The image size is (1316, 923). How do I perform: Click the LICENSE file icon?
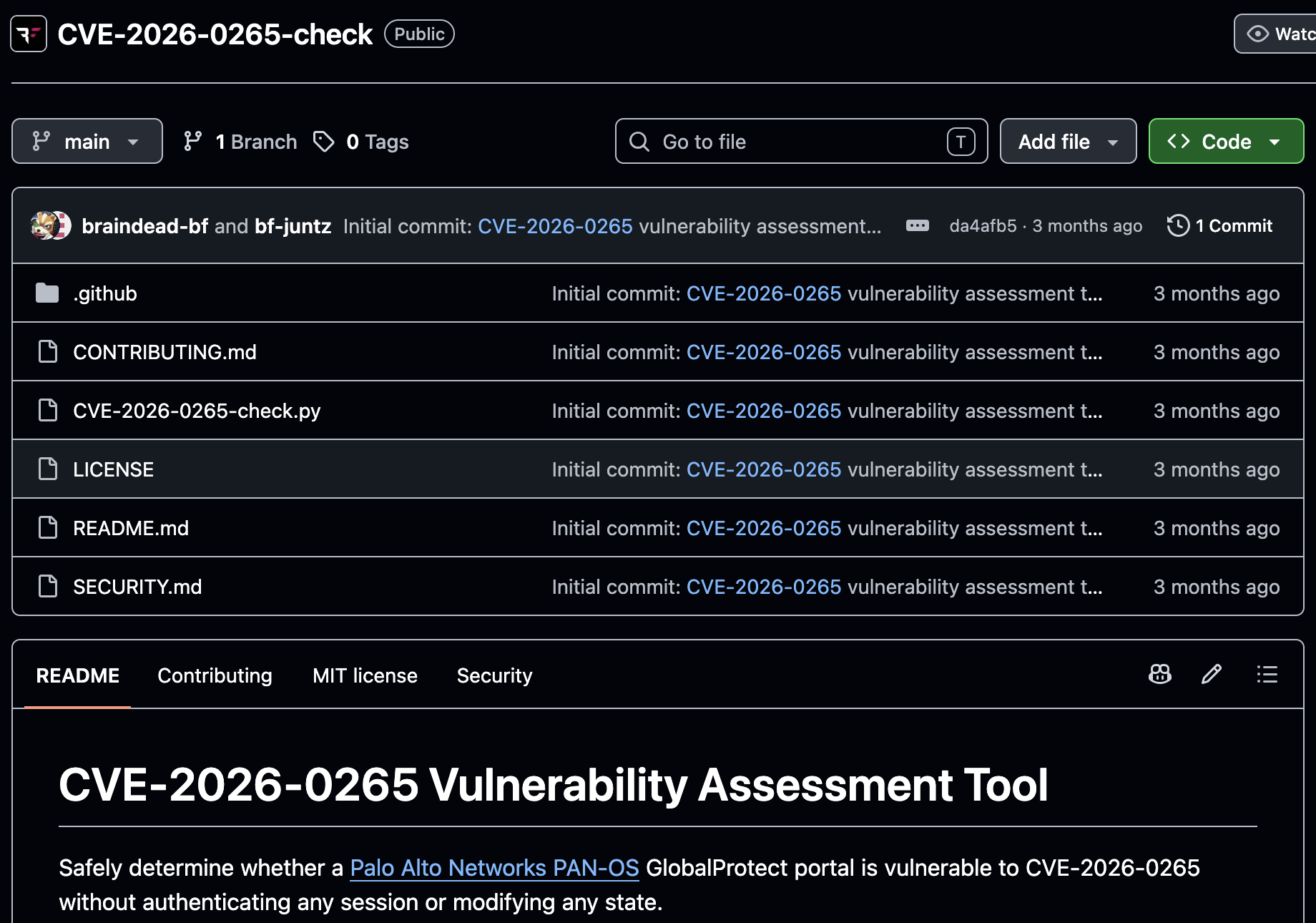pos(48,469)
